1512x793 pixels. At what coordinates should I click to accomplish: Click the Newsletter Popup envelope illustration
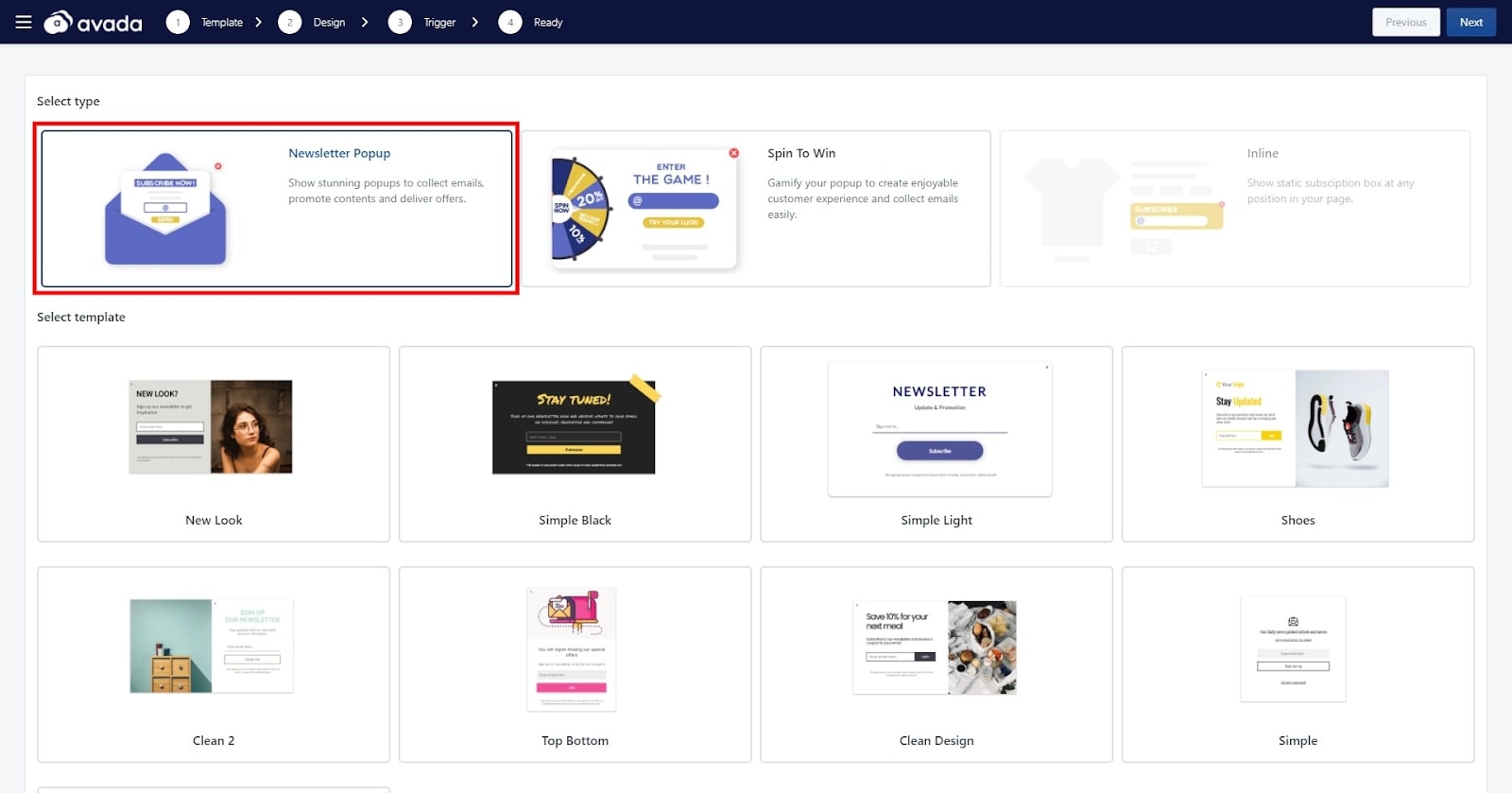coord(165,210)
